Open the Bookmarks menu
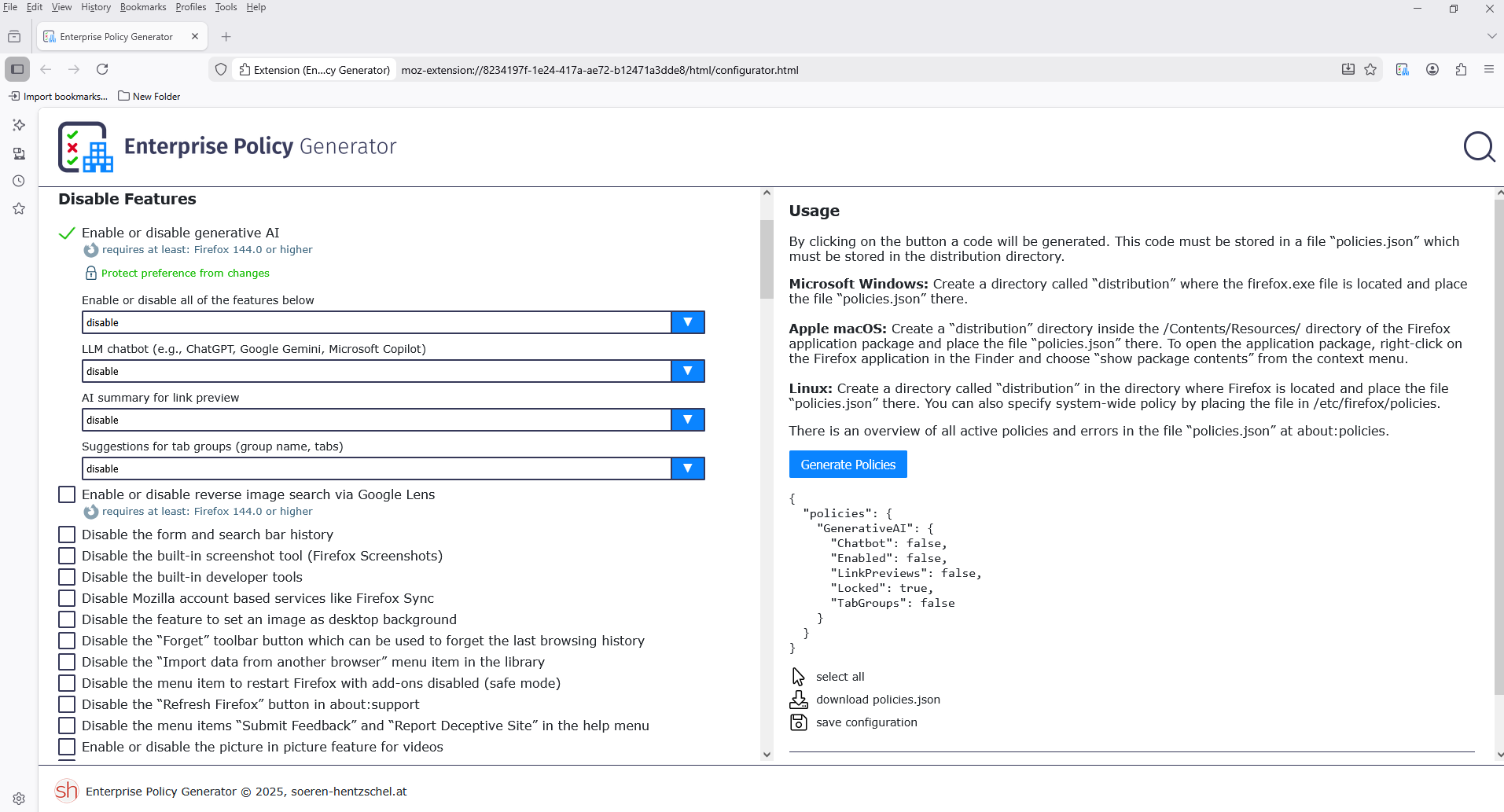The height and width of the screenshot is (812, 1504). point(142,7)
